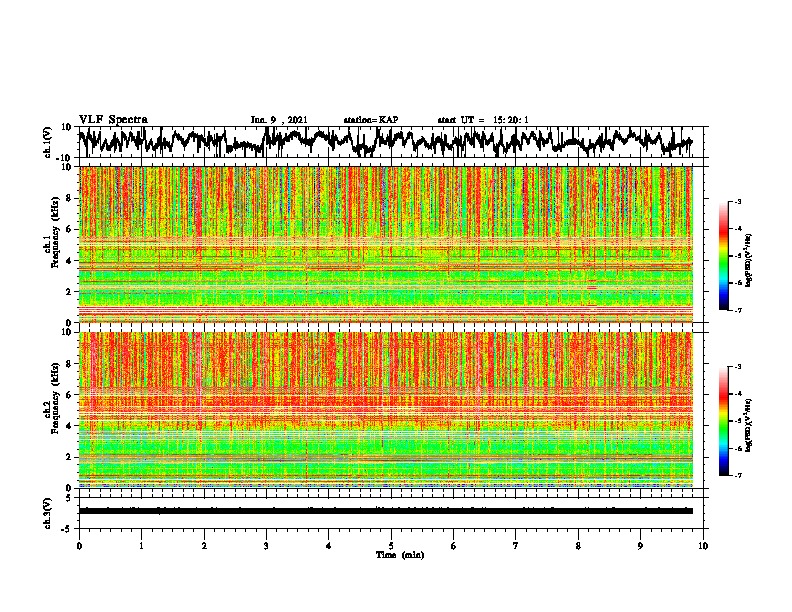The width and height of the screenshot is (792, 612).
Task: Click the time axis tick label "1"
Action: coord(141,546)
